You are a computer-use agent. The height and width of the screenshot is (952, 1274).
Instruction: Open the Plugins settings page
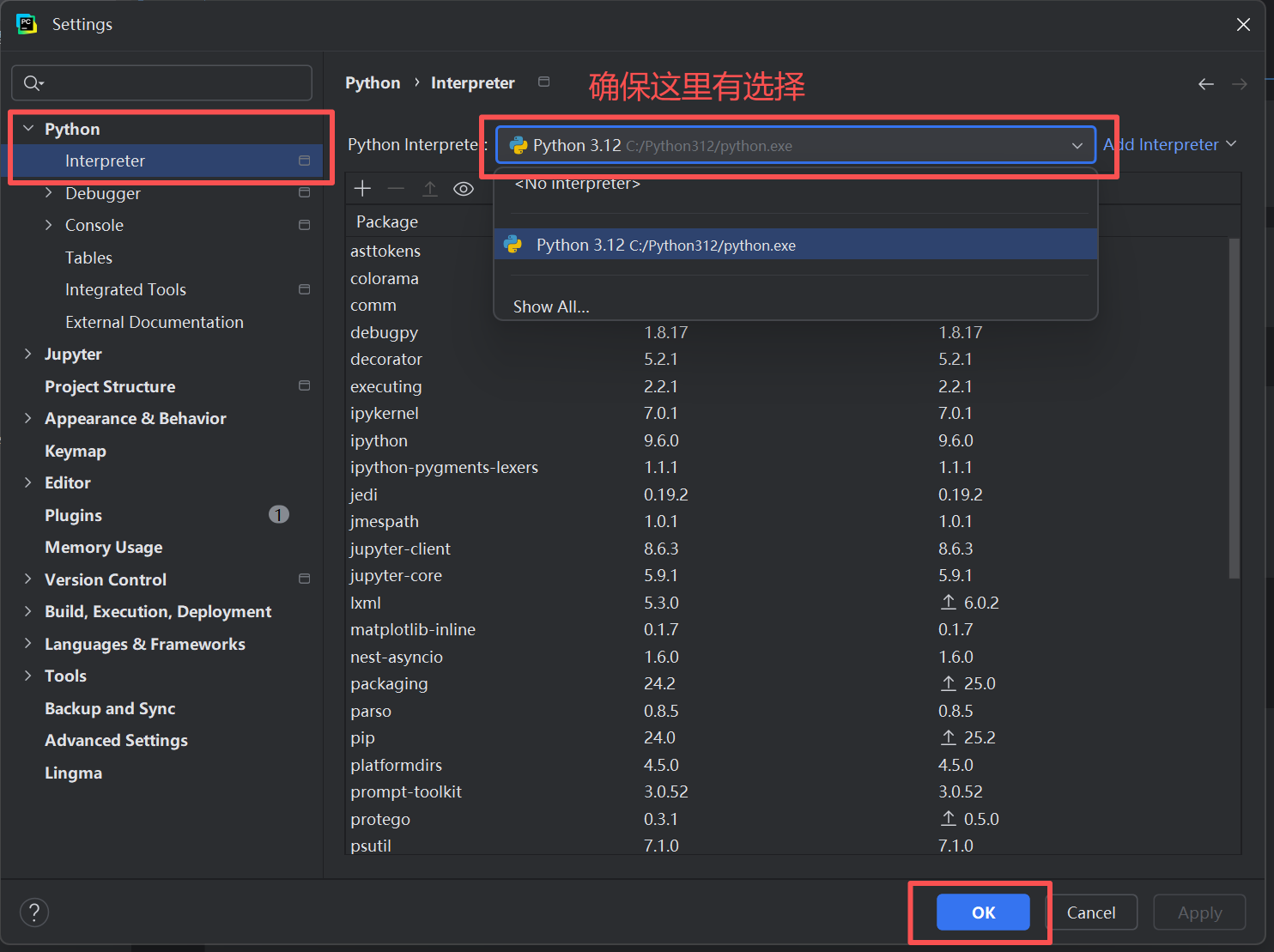[x=73, y=515]
